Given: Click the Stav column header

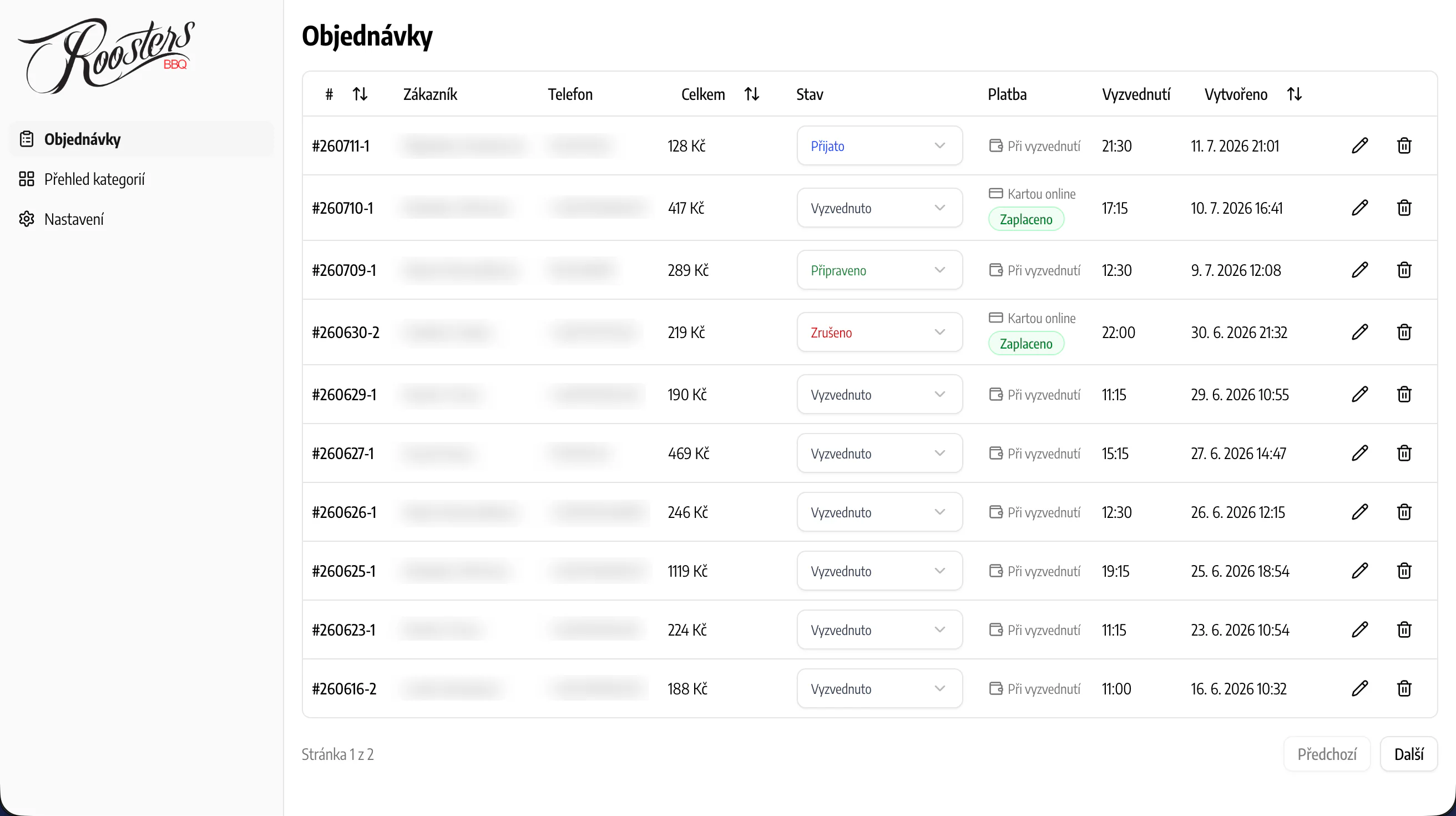Looking at the screenshot, I should [x=810, y=94].
